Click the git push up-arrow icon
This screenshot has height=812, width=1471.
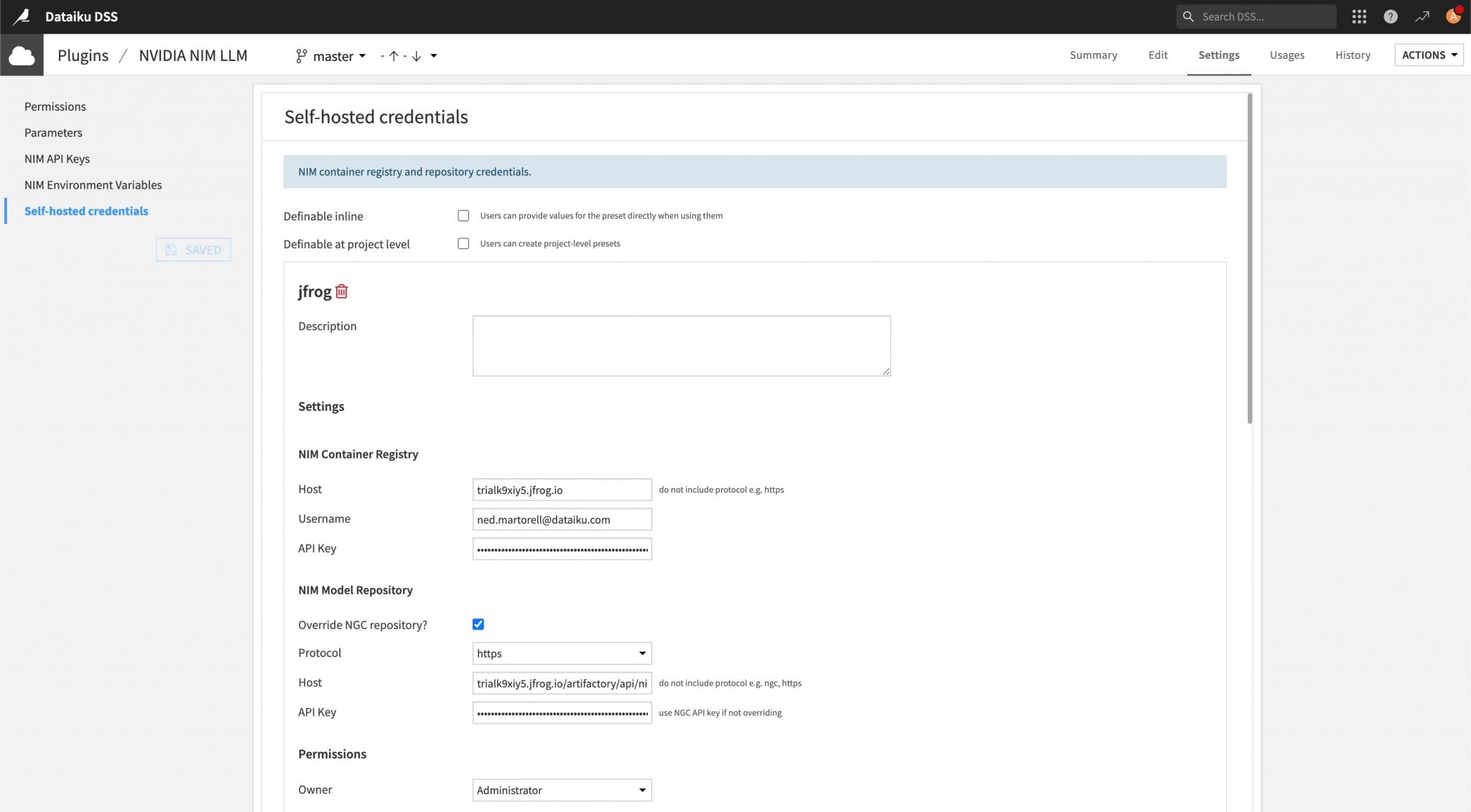pyautogui.click(x=394, y=56)
